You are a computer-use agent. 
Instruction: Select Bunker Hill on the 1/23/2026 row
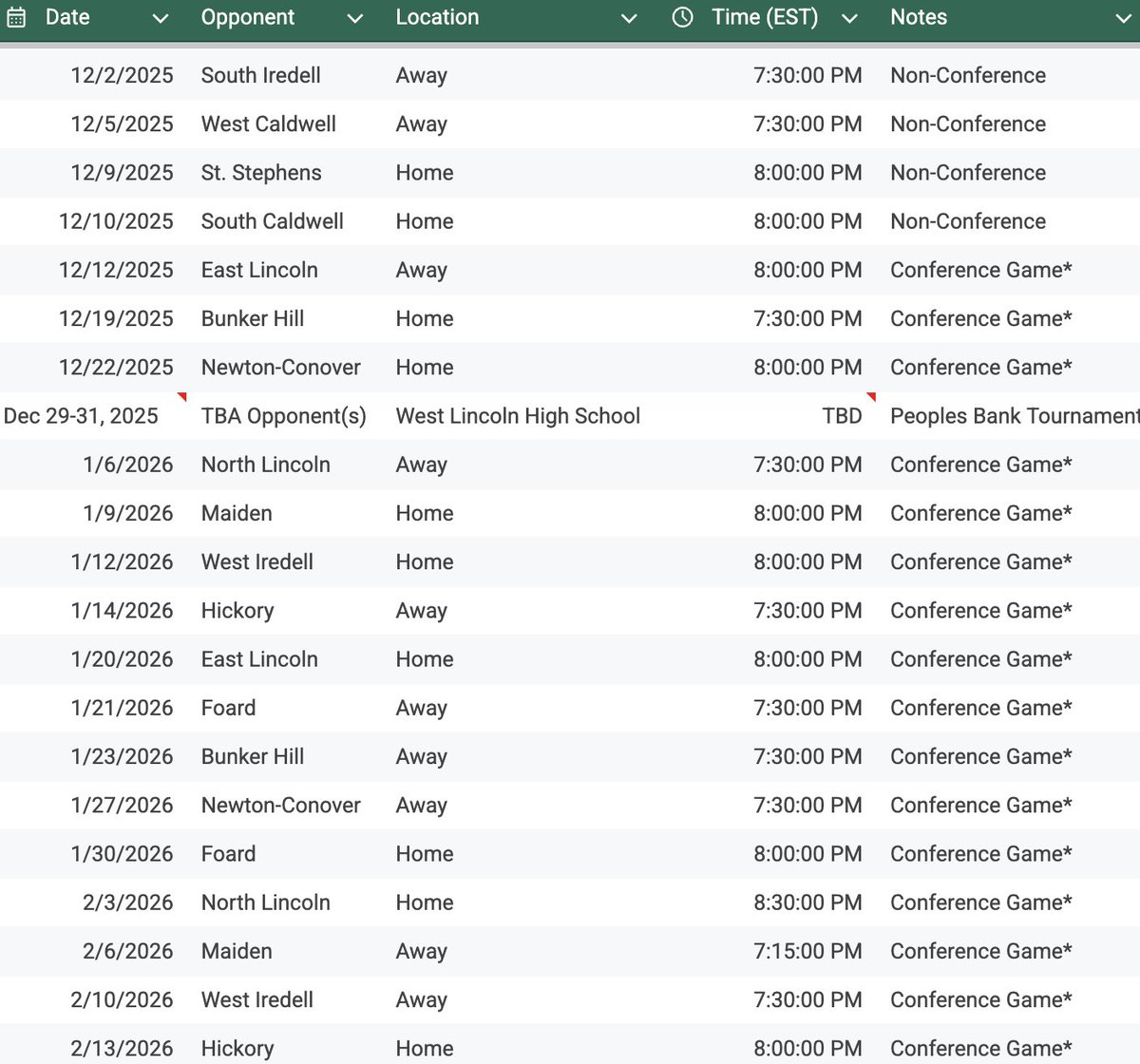point(253,756)
